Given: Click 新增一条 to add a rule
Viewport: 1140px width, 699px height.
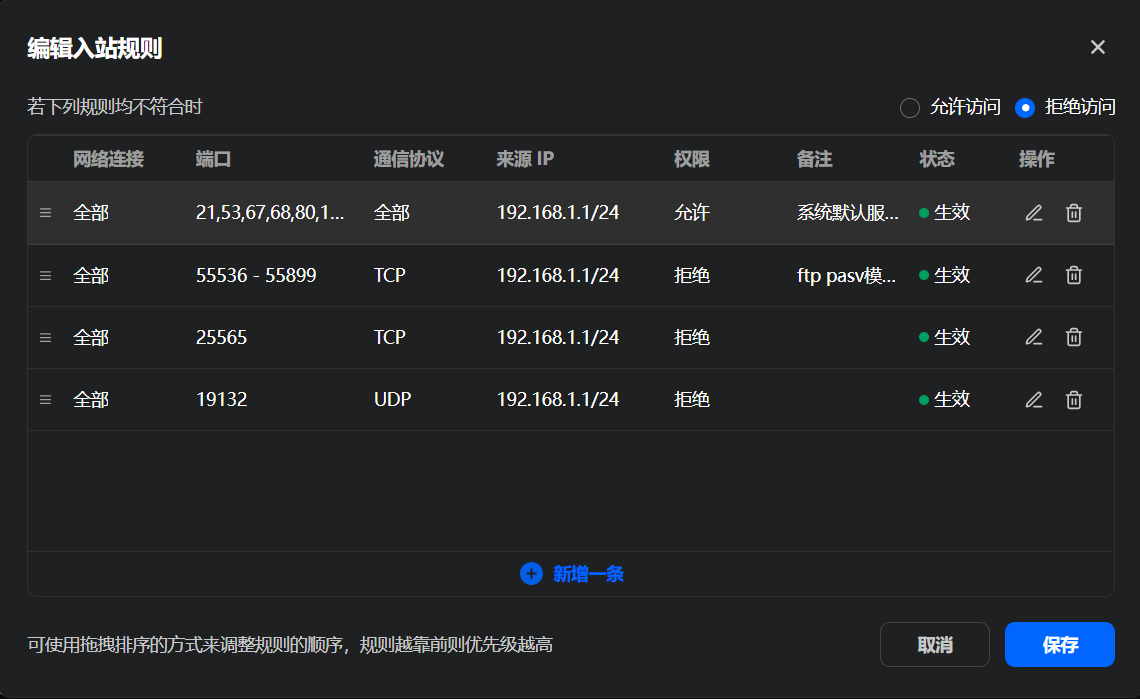Looking at the screenshot, I should pos(572,574).
